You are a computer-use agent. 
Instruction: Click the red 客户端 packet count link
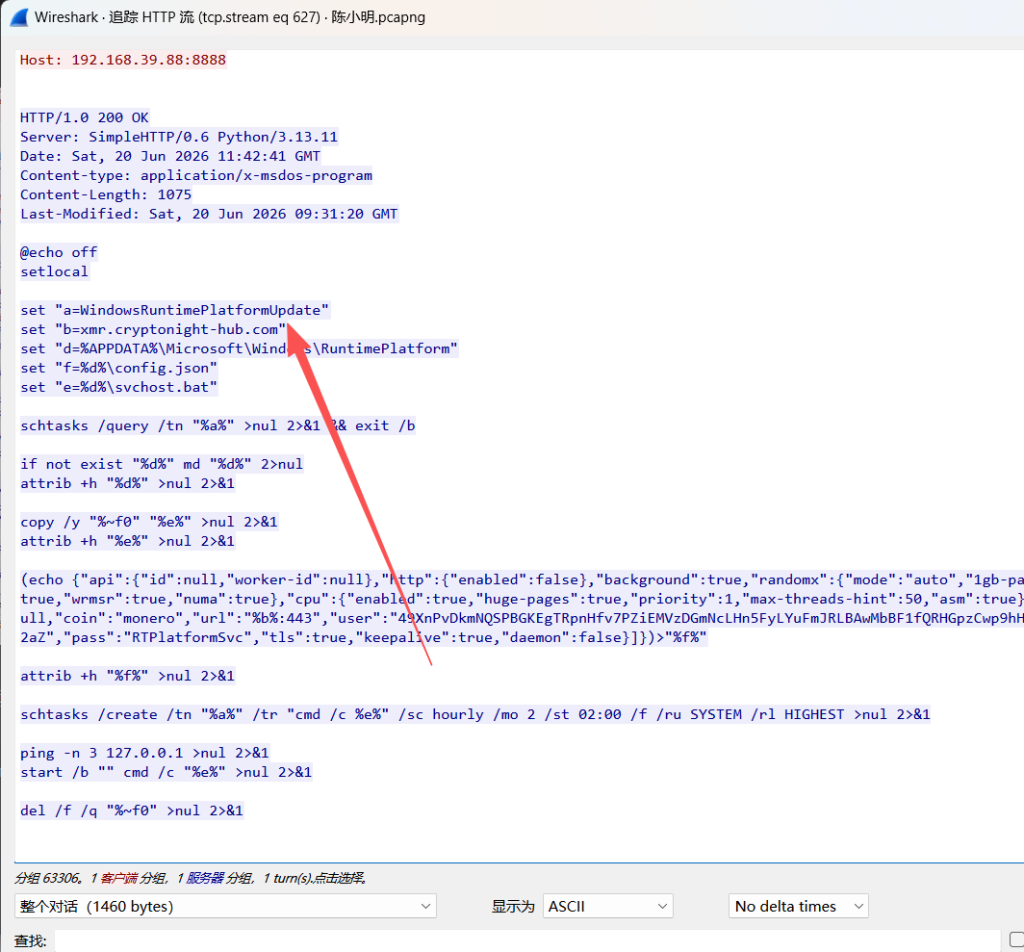(x=119, y=878)
